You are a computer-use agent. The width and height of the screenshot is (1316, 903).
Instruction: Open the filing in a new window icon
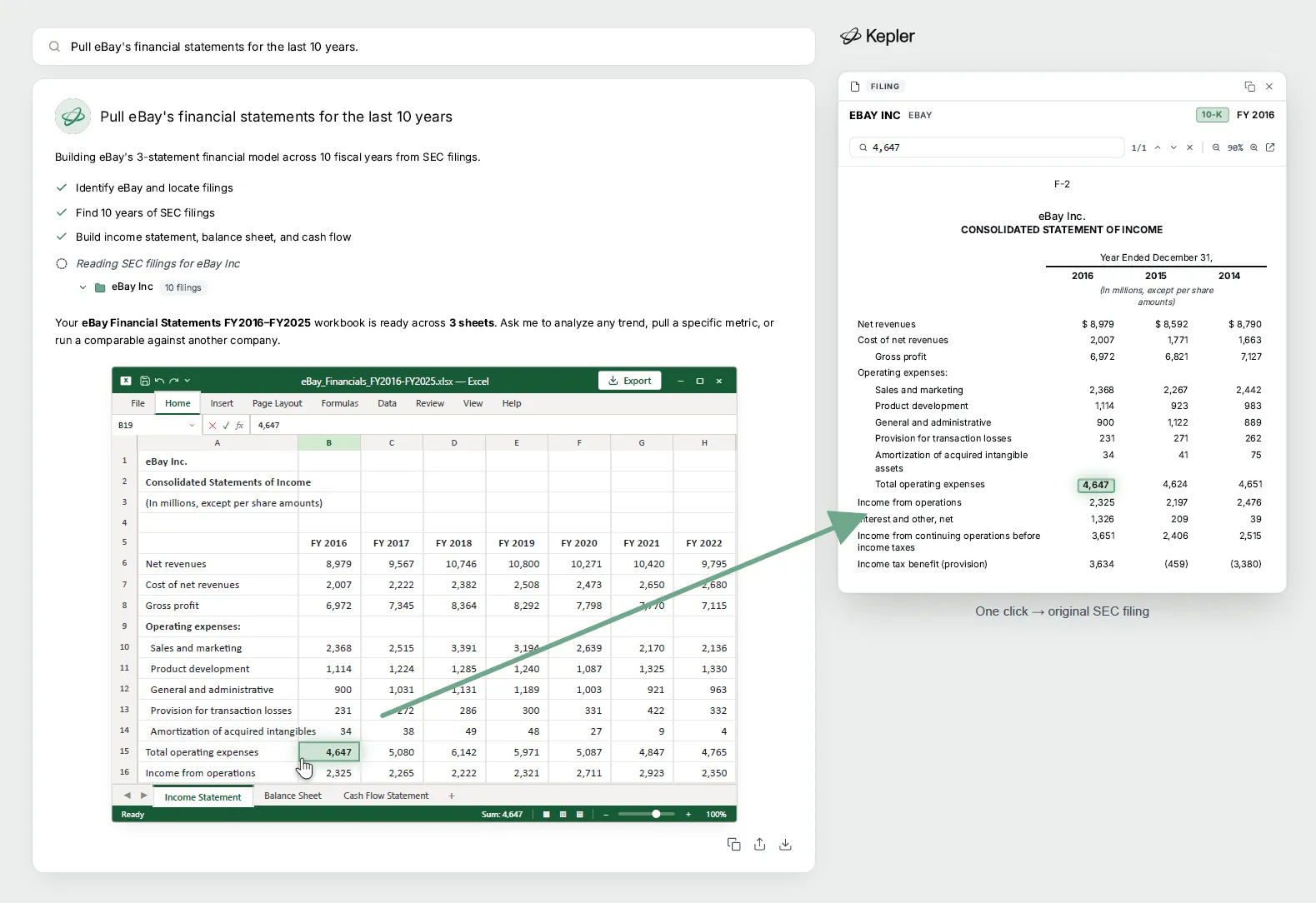pos(1270,147)
